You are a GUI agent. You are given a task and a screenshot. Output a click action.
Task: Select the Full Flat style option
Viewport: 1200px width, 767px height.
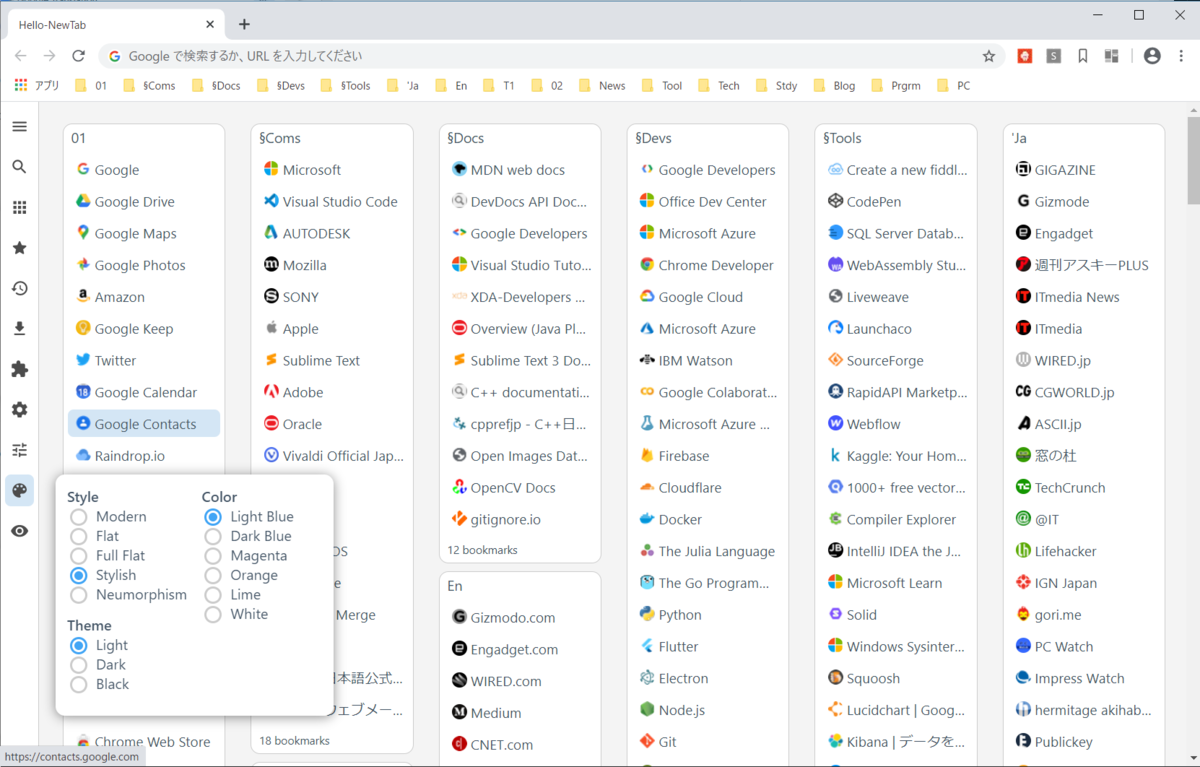tap(78, 556)
